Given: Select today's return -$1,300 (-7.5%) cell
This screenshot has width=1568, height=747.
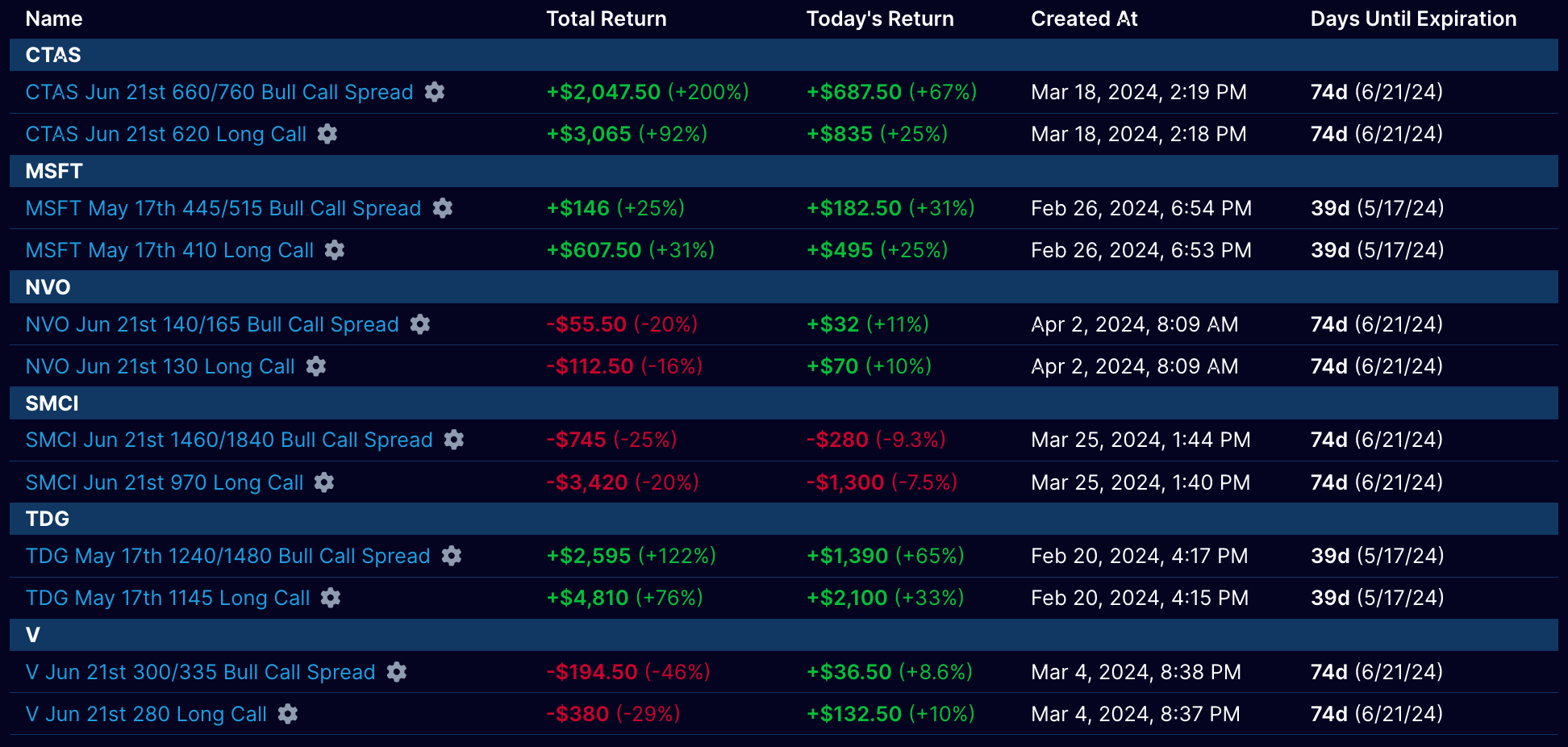Looking at the screenshot, I should (882, 482).
